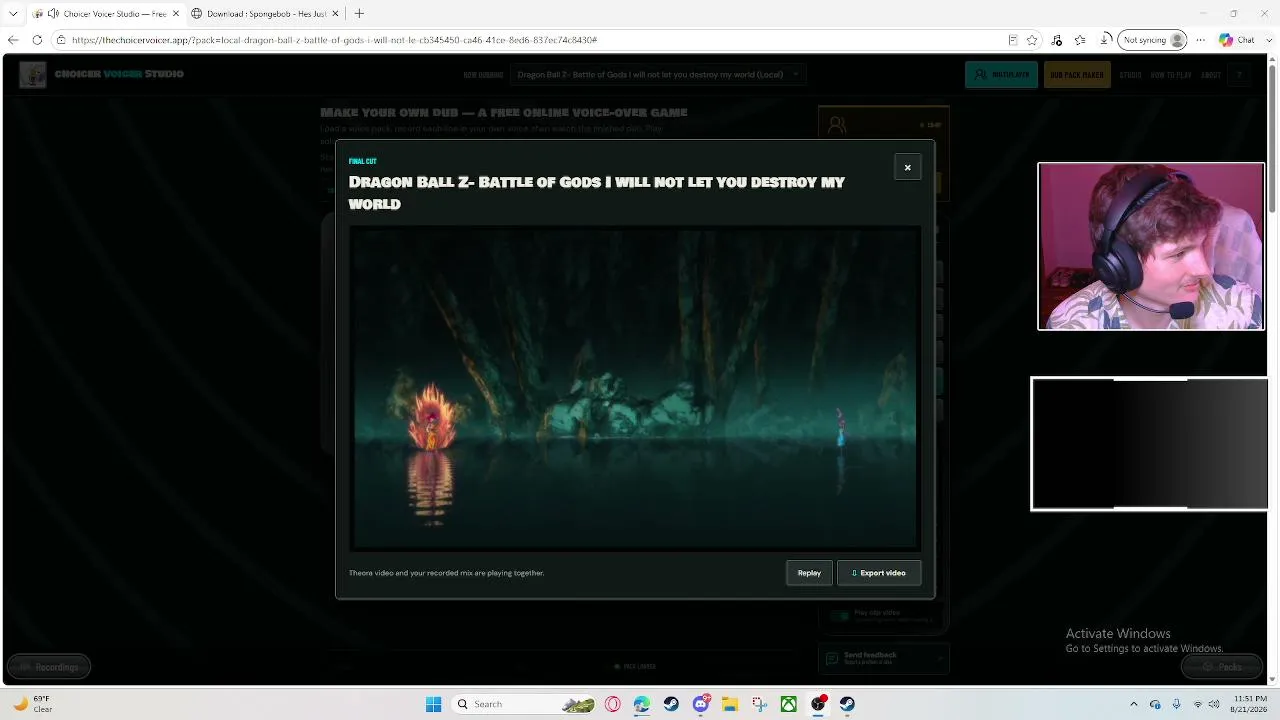Open the Recordings panel
The height and width of the screenshot is (720, 1280).
point(49,667)
